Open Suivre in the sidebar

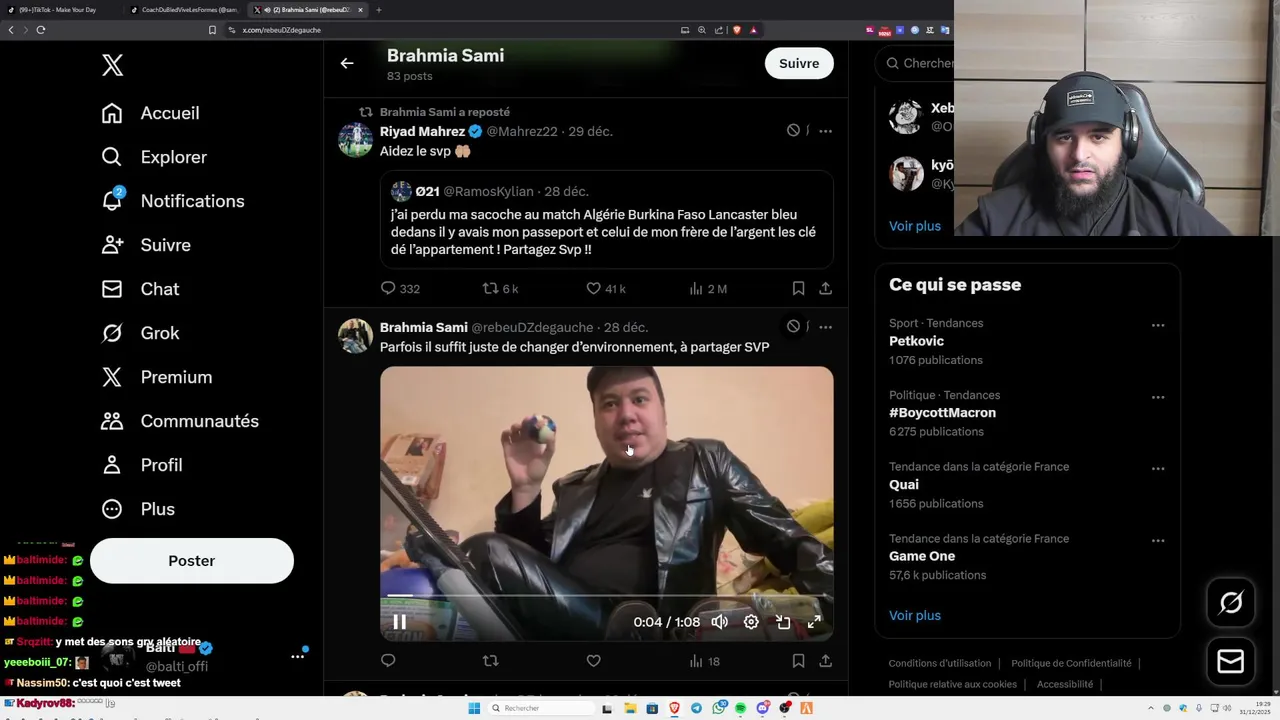146,245
